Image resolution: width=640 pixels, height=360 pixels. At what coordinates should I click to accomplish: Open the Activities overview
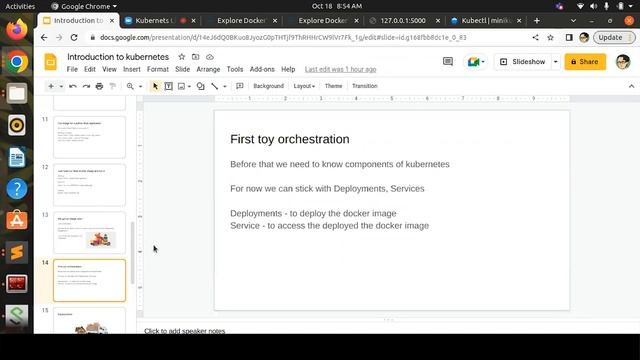(x=20, y=6)
